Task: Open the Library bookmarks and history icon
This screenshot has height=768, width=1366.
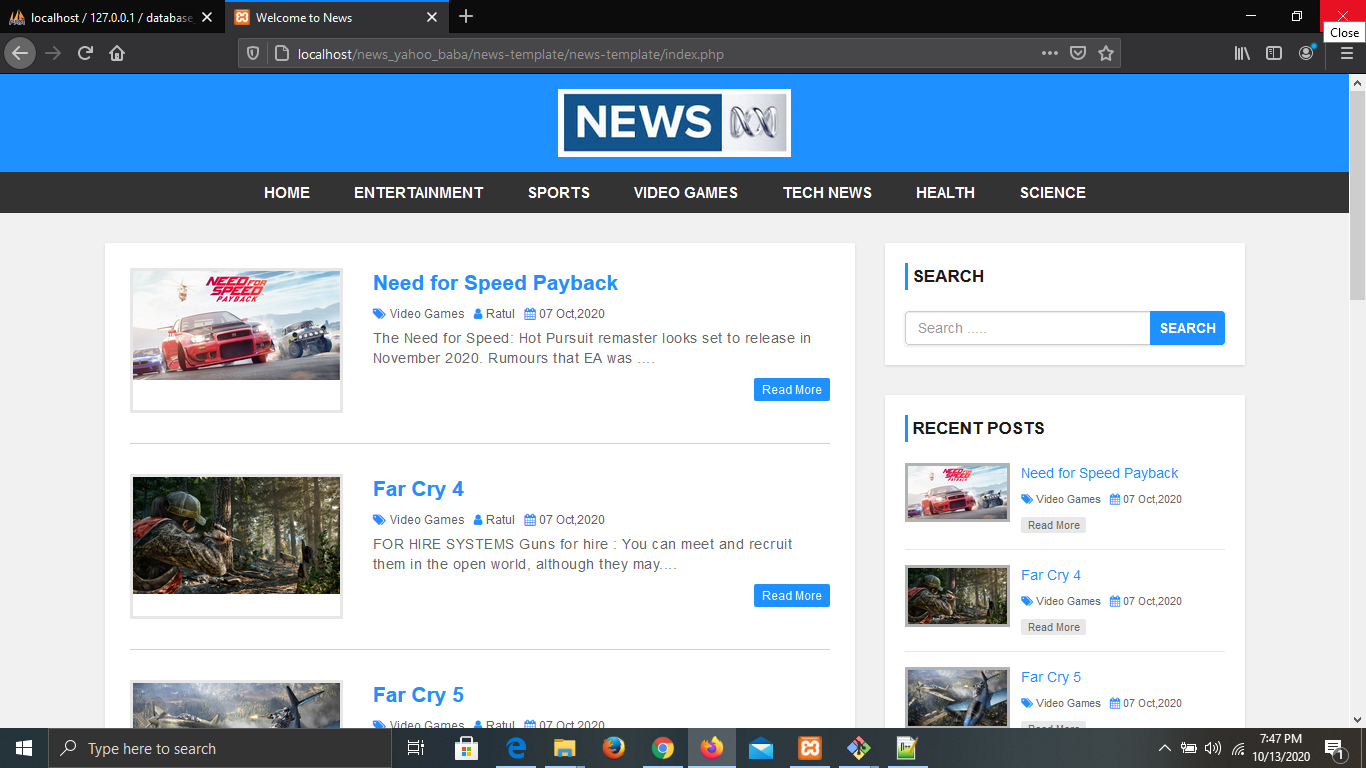Action: (1242, 53)
